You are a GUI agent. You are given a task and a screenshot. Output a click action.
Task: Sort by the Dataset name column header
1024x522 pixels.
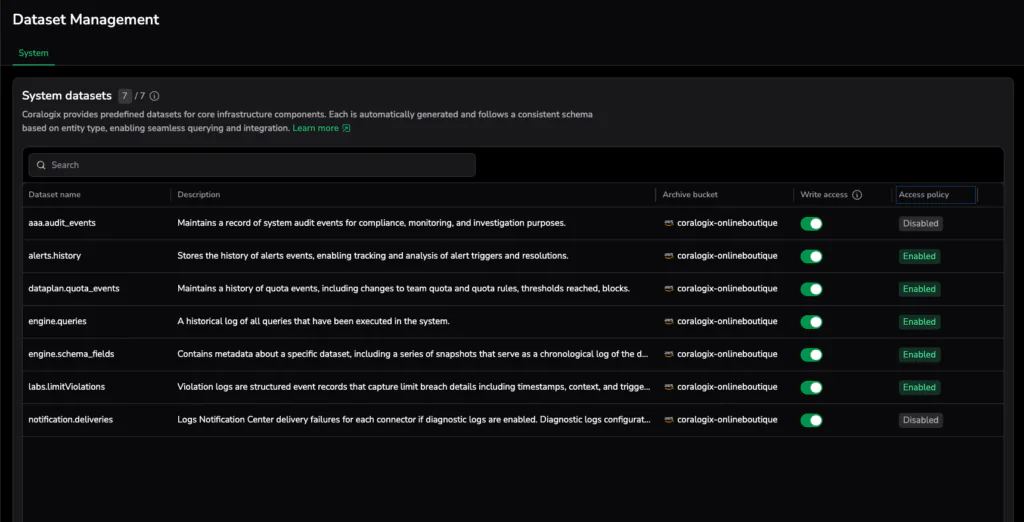pyautogui.click(x=55, y=195)
